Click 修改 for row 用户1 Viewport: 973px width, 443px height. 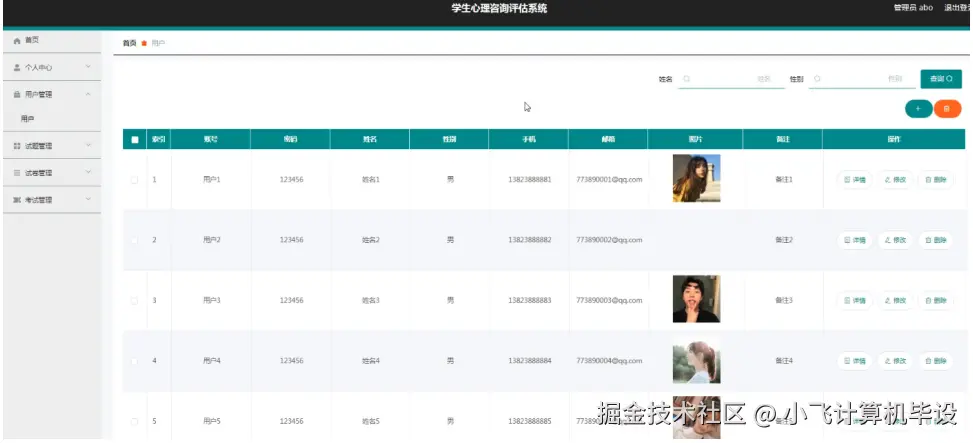895,179
